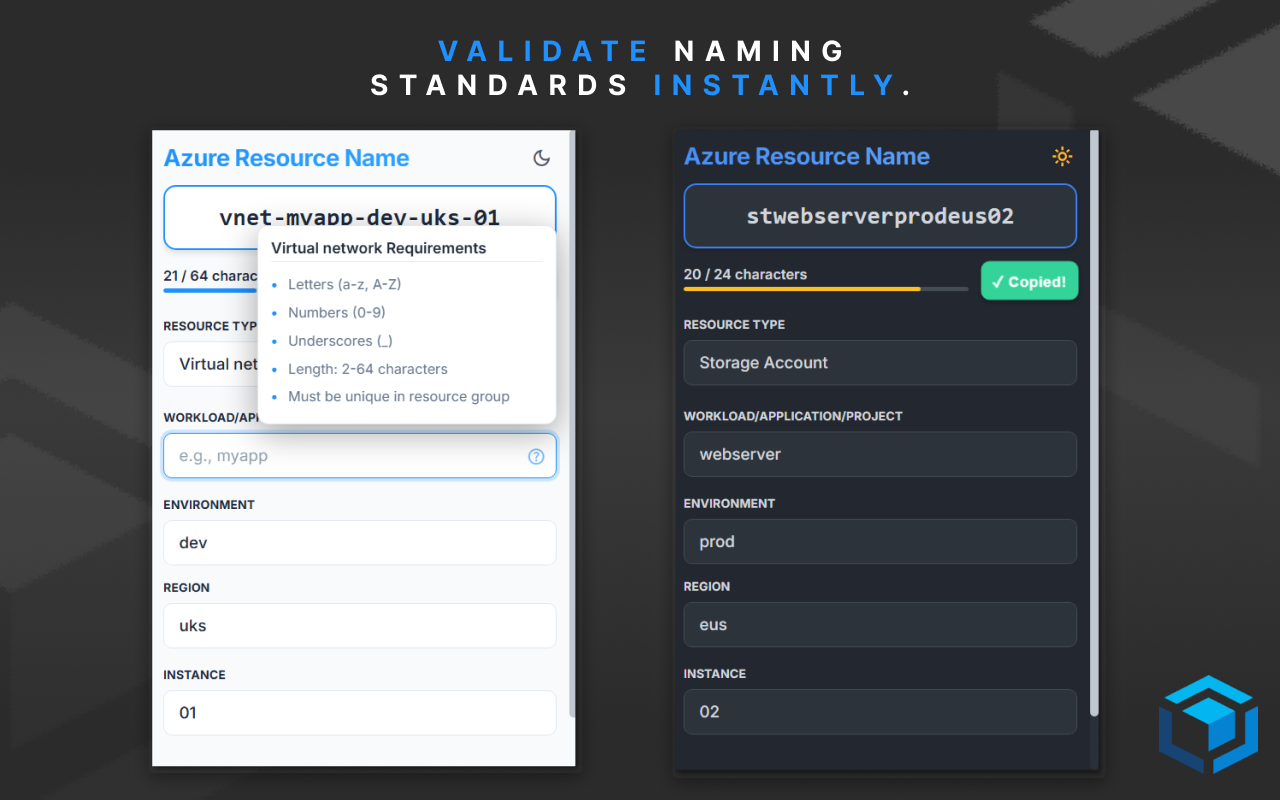Click the yellow 20 / 24 character progress bar
This screenshot has width=1280, height=800.
(x=802, y=289)
